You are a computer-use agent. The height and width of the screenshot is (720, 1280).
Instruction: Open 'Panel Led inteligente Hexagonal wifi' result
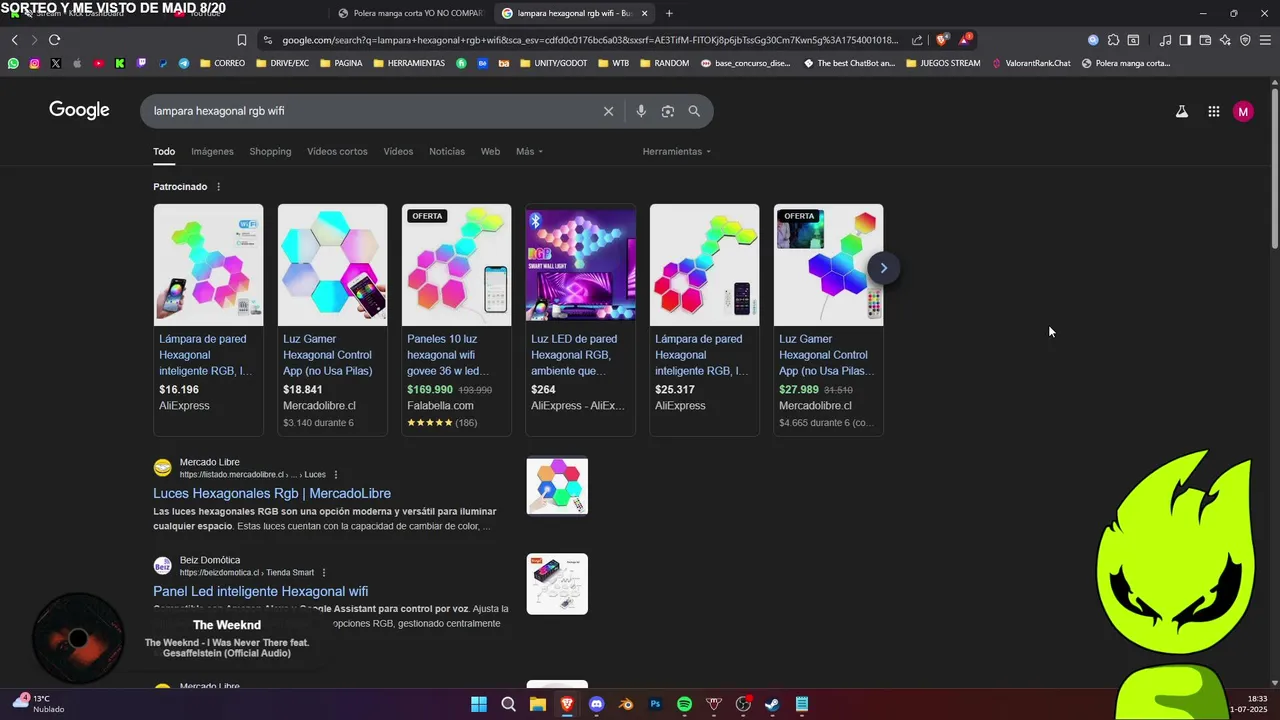point(261,592)
